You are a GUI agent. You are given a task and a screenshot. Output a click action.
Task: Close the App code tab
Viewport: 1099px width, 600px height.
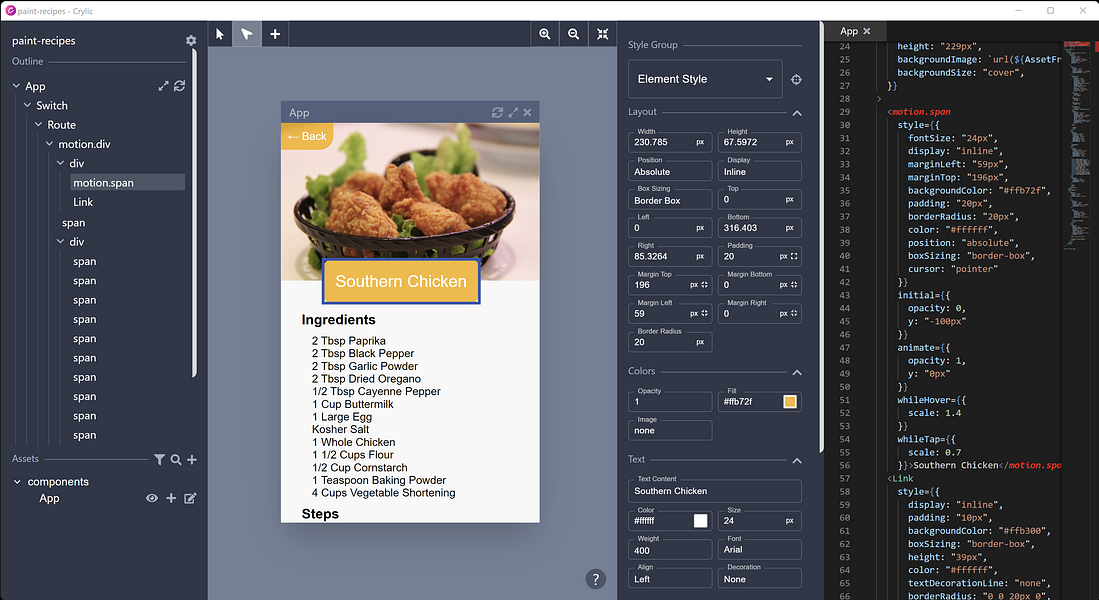point(867,31)
